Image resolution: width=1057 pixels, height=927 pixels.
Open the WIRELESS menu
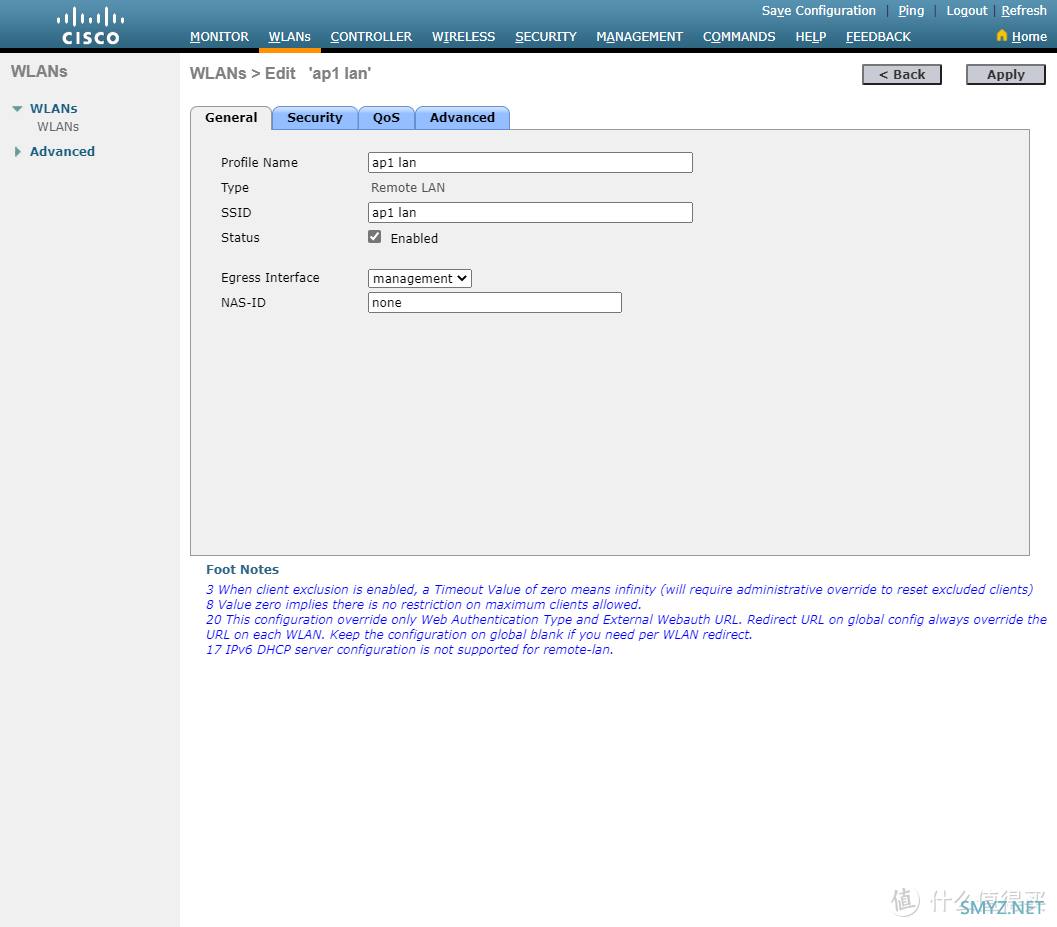click(463, 36)
